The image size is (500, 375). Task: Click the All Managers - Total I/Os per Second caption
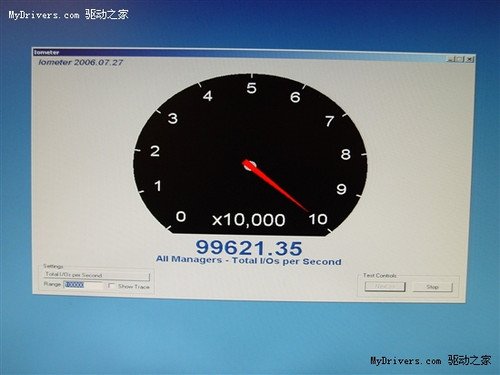249,261
